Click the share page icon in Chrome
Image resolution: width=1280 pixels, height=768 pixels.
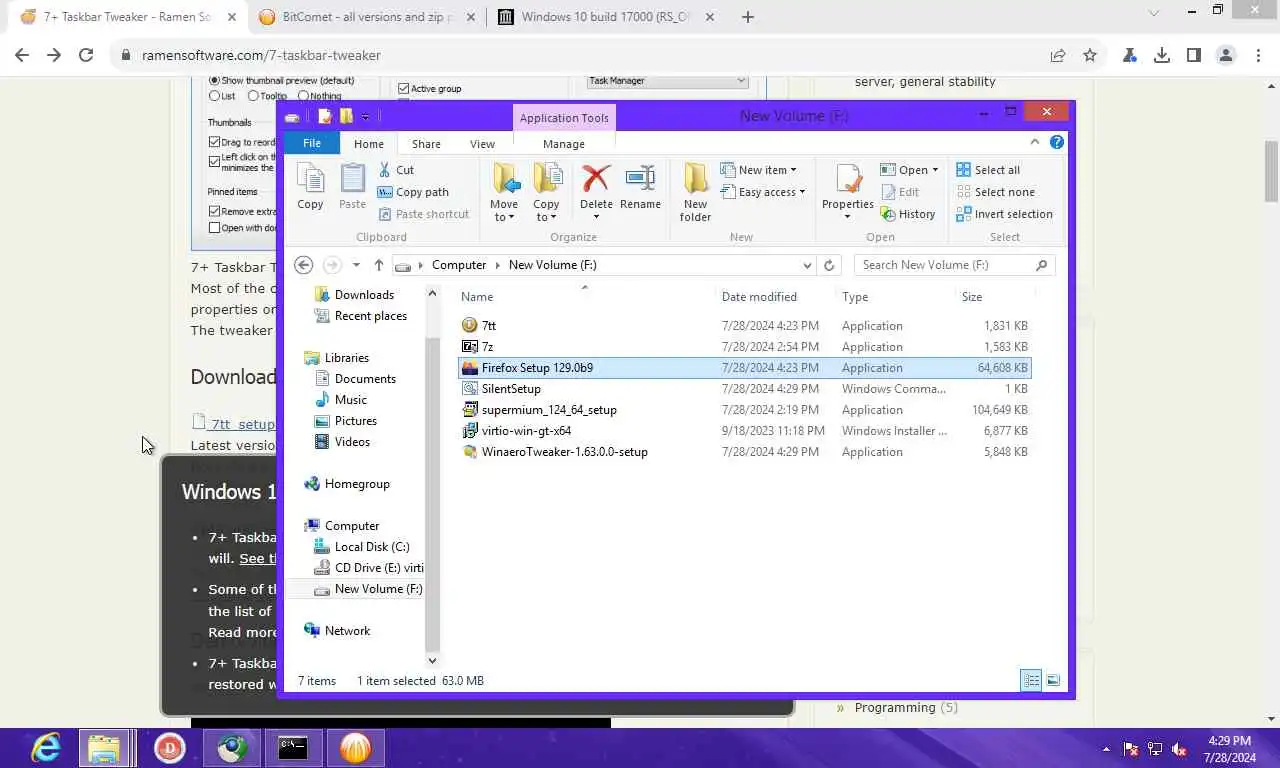1058,55
